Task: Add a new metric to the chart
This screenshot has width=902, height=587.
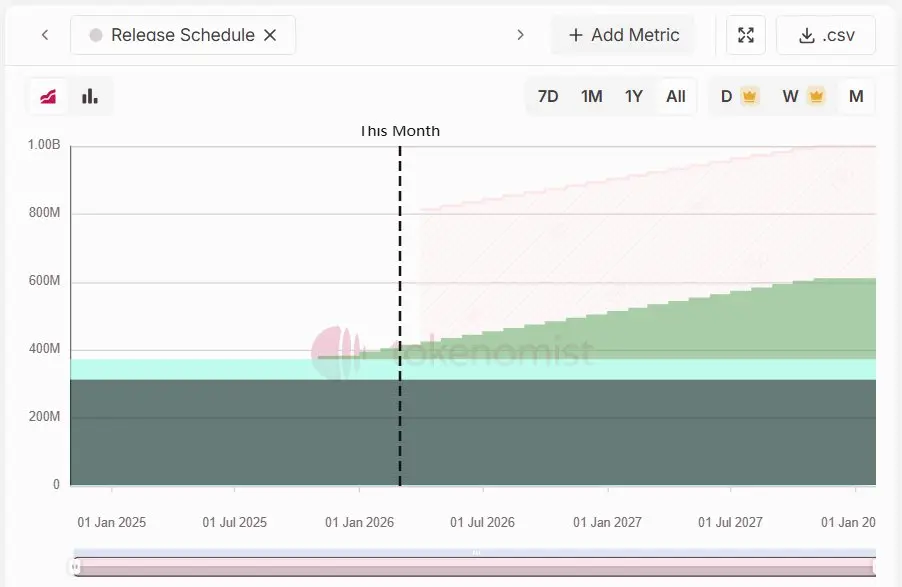Action: [x=624, y=35]
